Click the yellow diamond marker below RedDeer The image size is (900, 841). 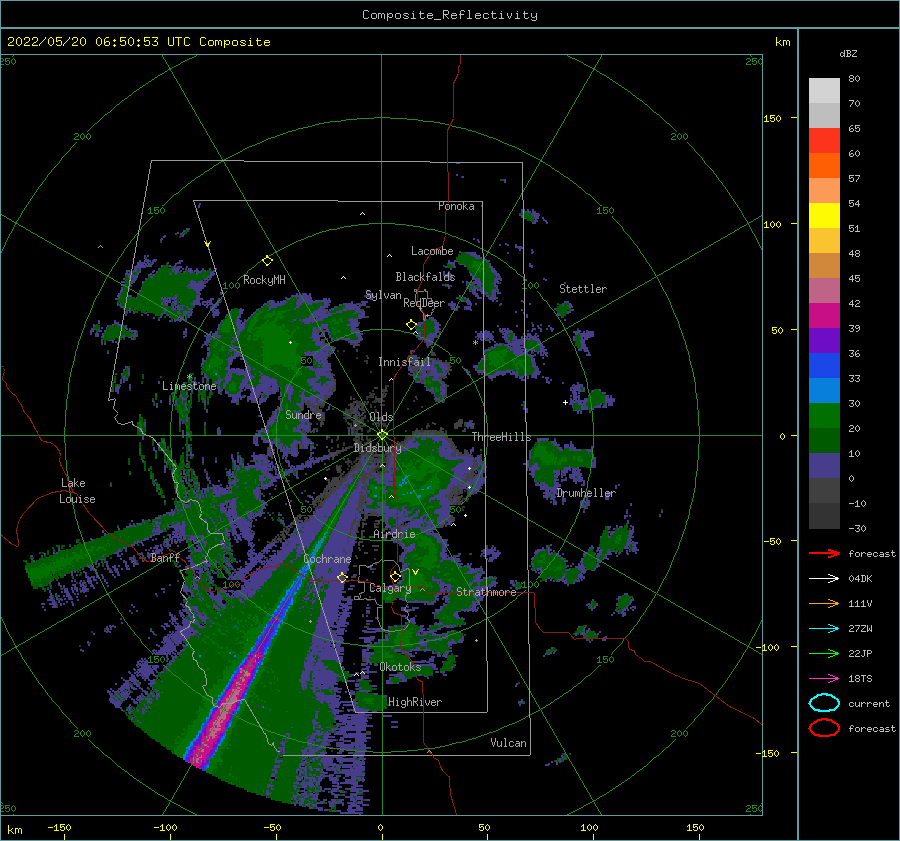411,325
